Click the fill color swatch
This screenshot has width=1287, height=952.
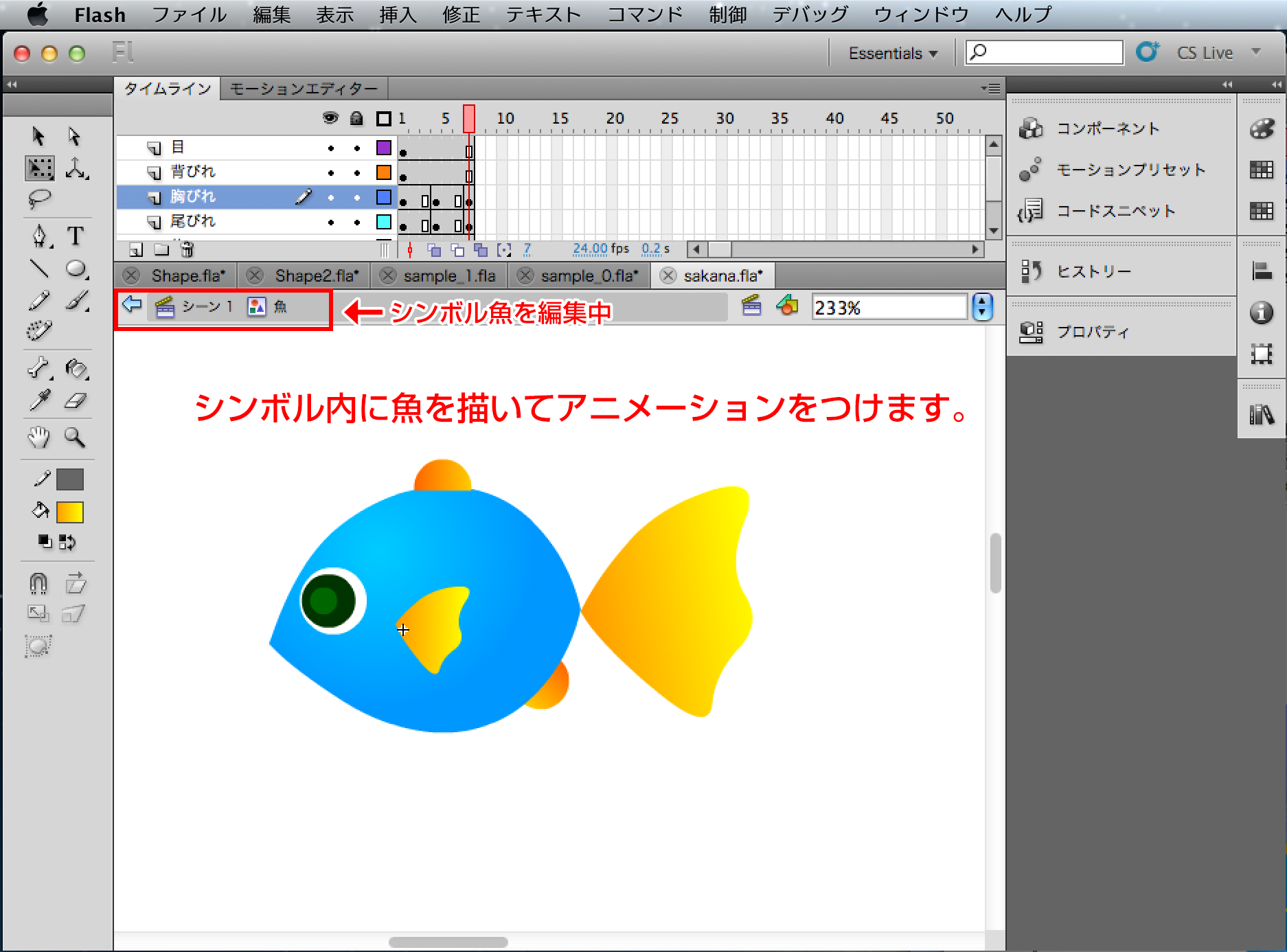[70, 512]
